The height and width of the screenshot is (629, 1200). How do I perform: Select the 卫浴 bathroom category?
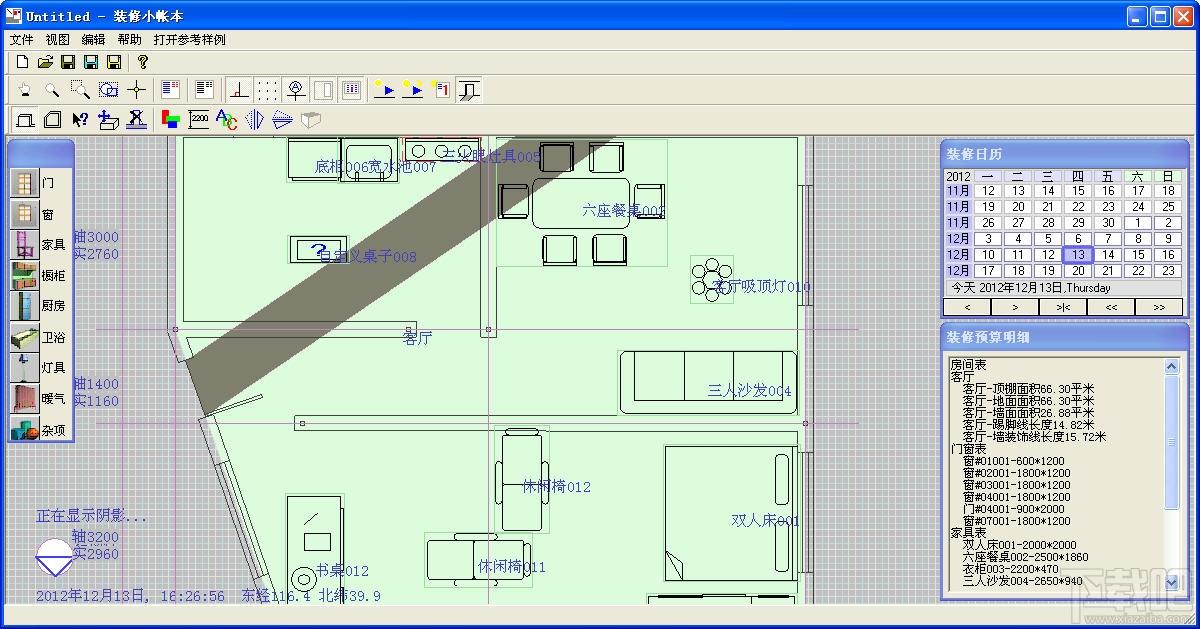pyautogui.click(x=41, y=338)
